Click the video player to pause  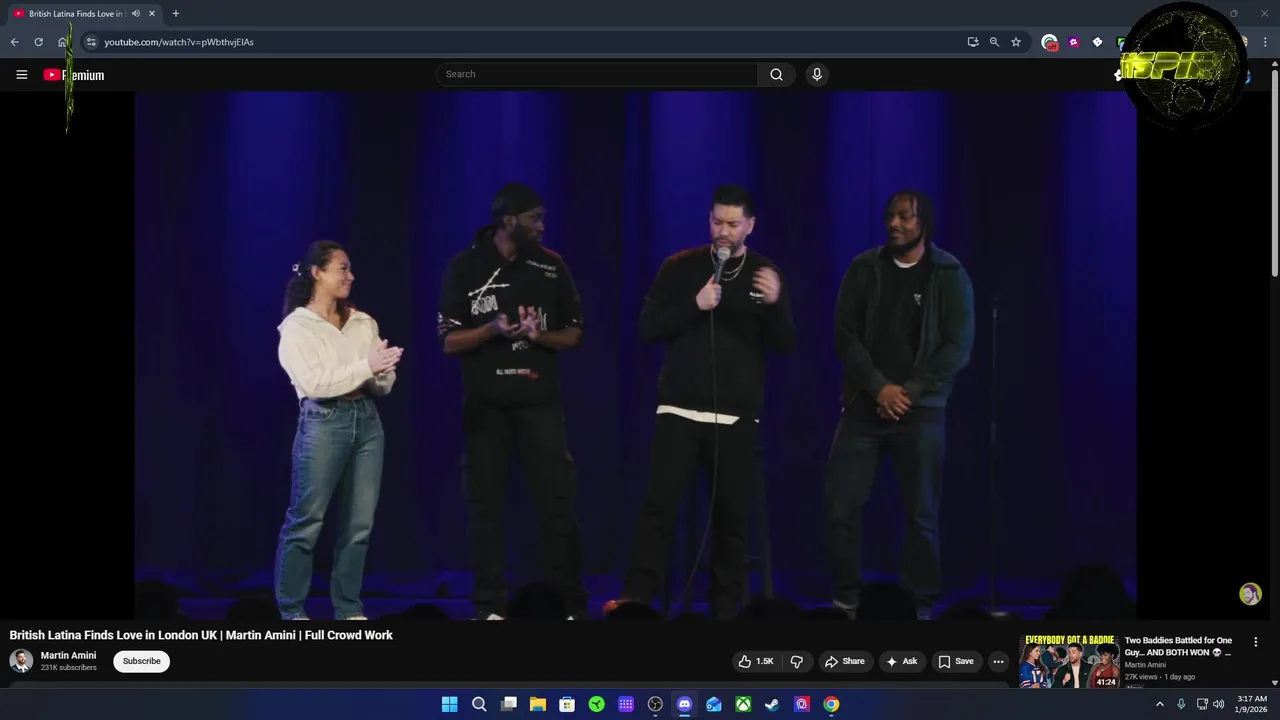point(635,355)
